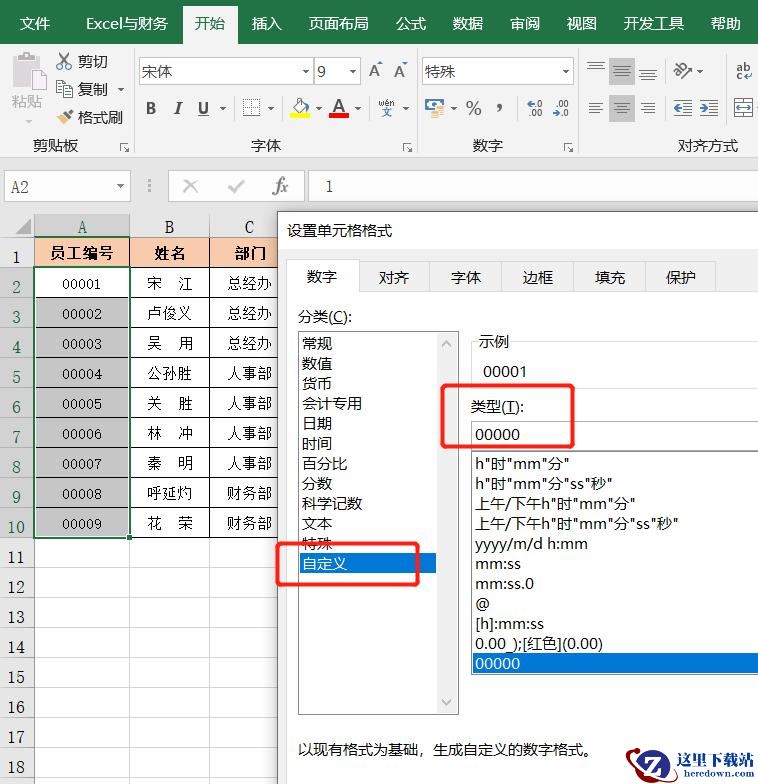This screenshot has height=784, width=758.
Task: Select the Format Painter (格式刷) brush
Action: coord(64,117)
